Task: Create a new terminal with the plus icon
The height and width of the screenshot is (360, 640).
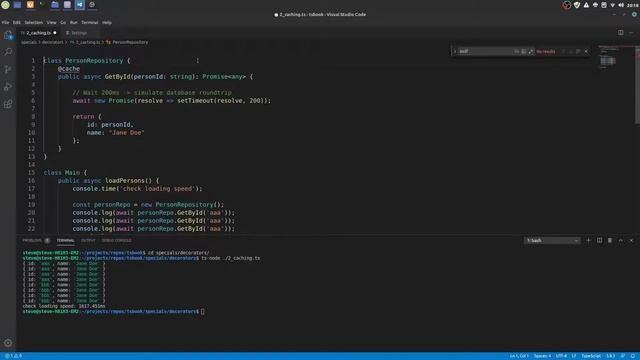Action: [x=588, y=240]
